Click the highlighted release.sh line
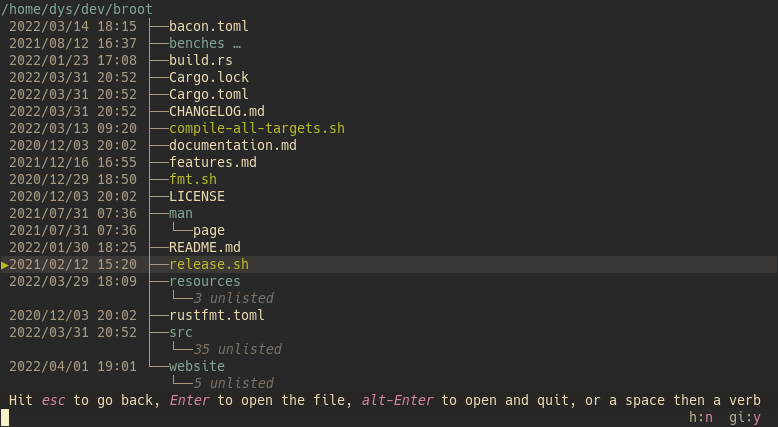 pyautogui.click(x=389, y=264)
